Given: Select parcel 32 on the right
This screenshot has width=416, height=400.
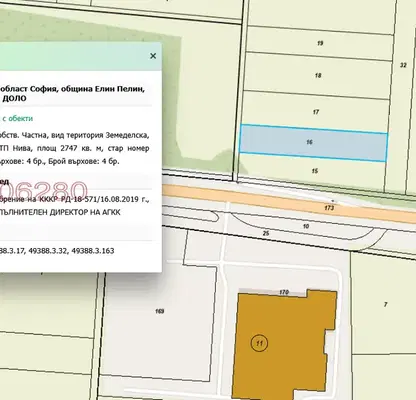Looking at the screenshot, I should click(403, 65).
